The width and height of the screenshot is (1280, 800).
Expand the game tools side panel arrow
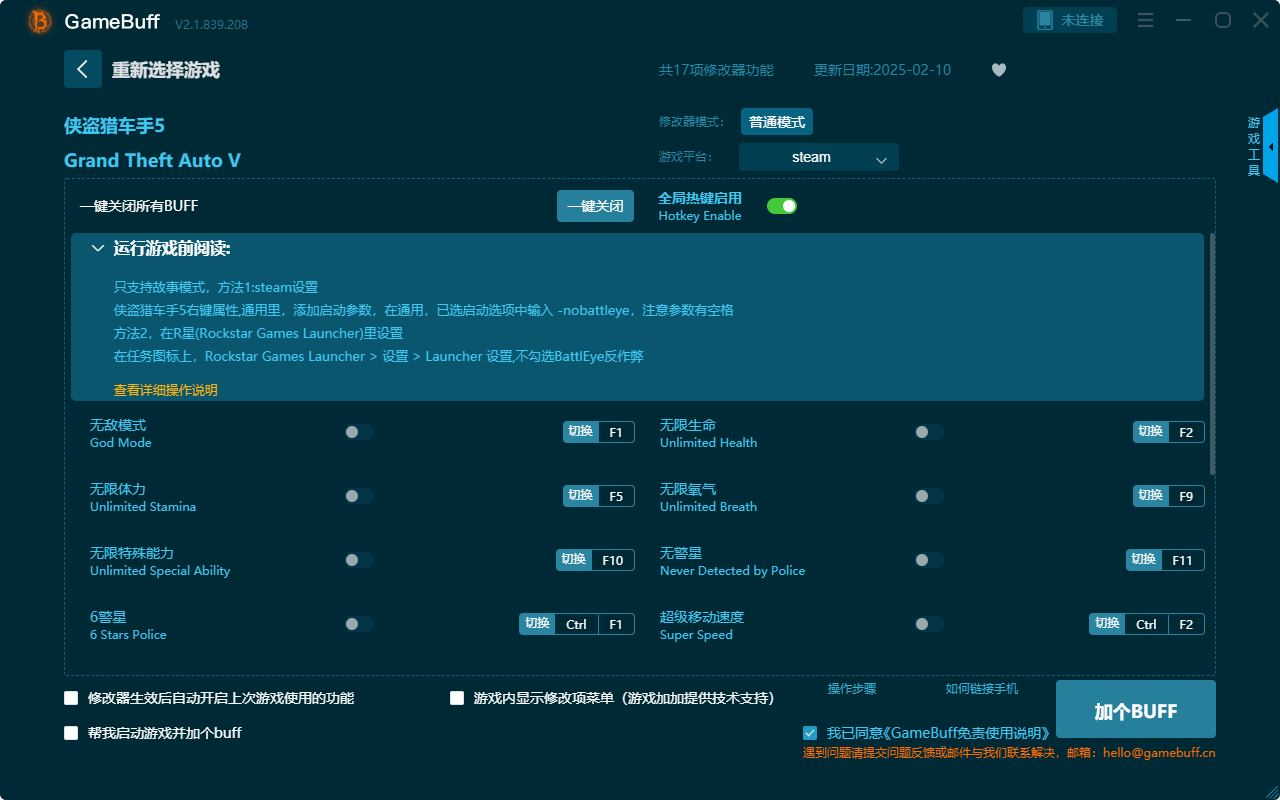[1270, 146]
